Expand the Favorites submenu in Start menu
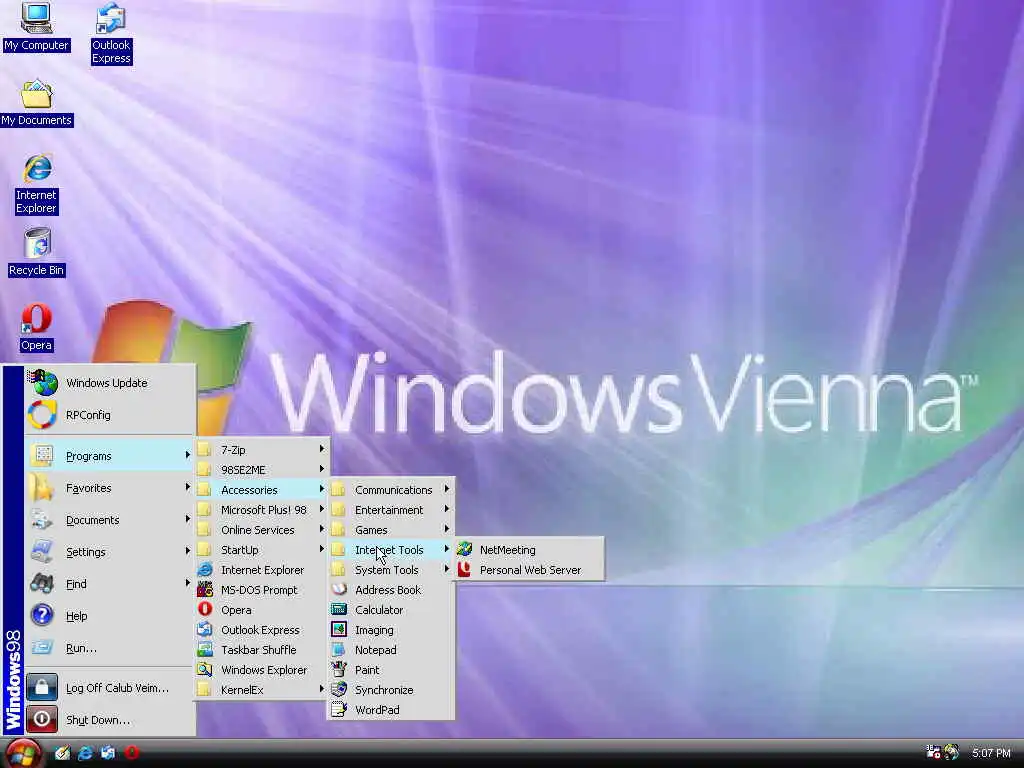Image resolution: width=1024 pixels, height=768 pixels. (110, 488)
